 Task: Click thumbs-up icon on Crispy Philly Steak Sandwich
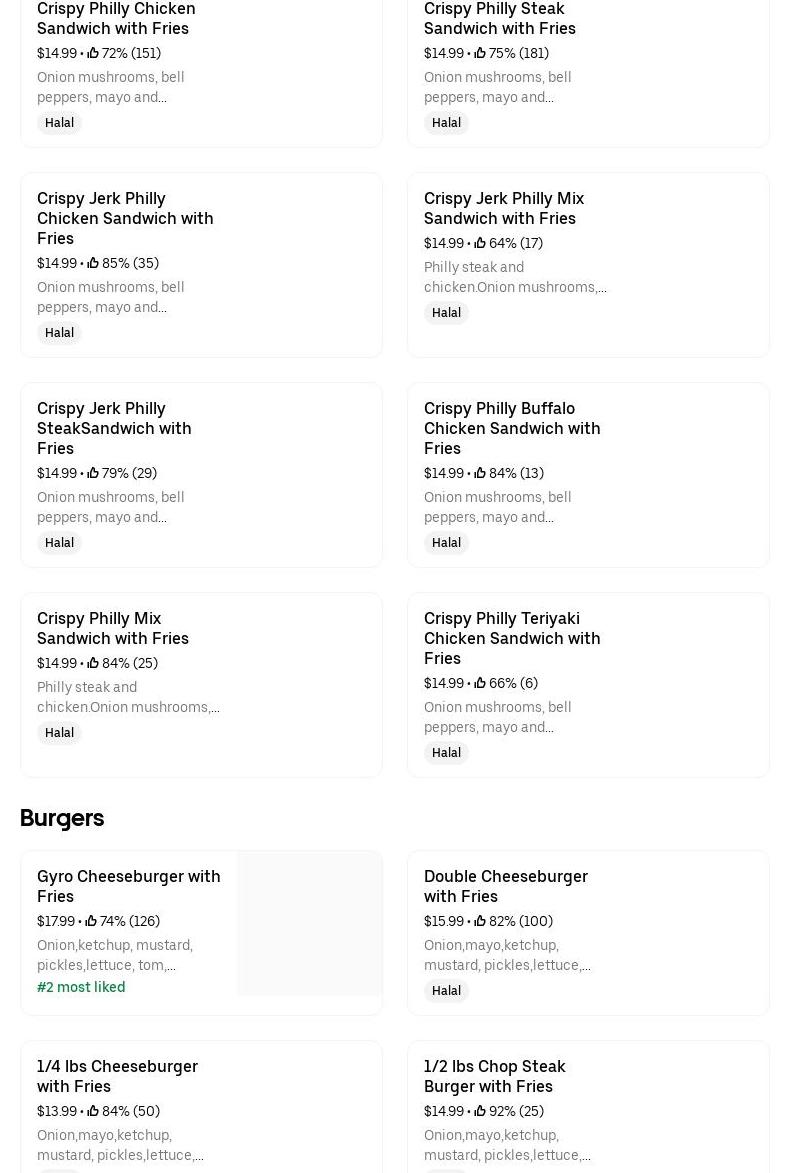480,53
